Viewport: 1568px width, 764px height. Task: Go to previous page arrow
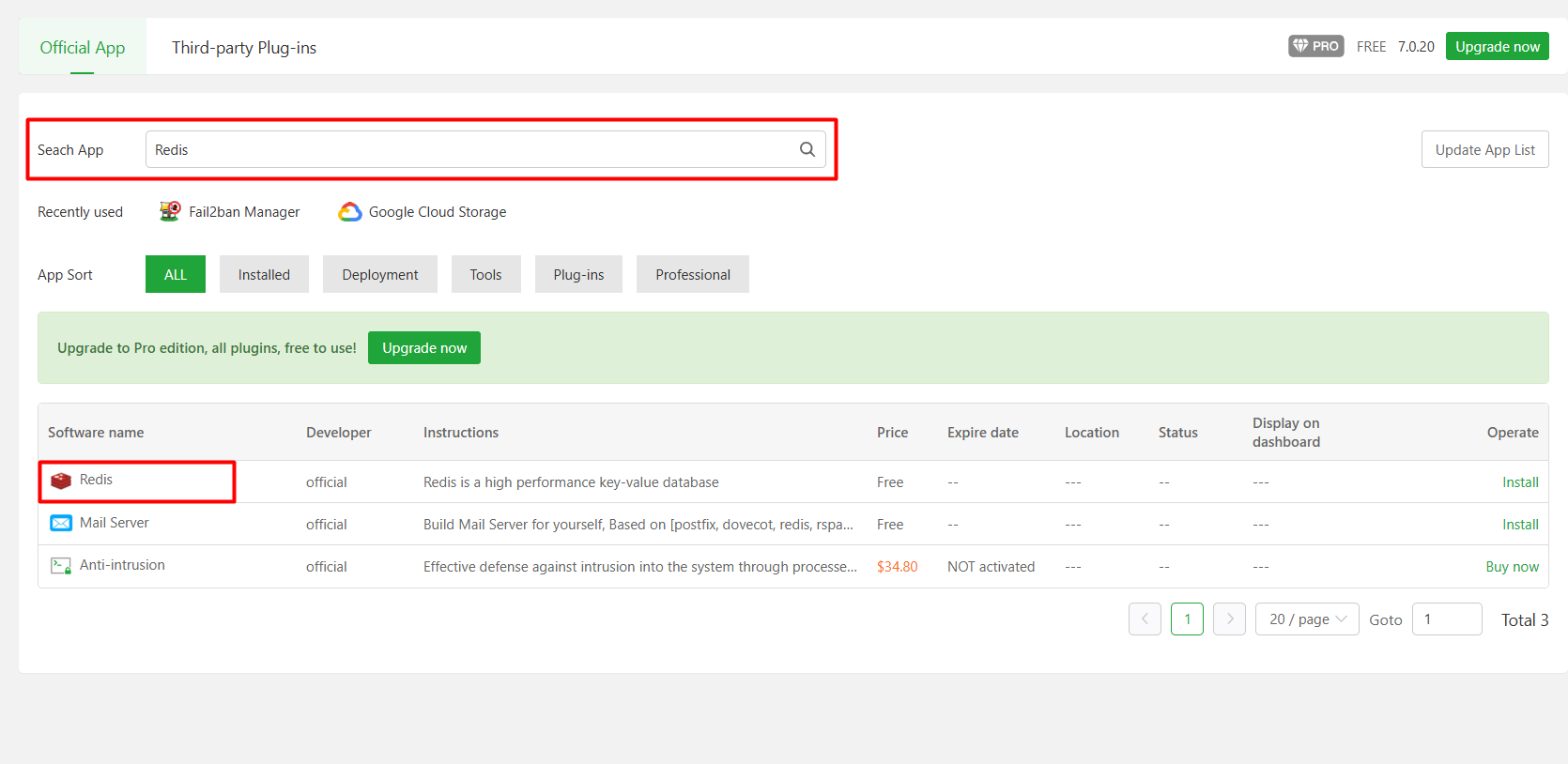click(x=1145, y=619)
